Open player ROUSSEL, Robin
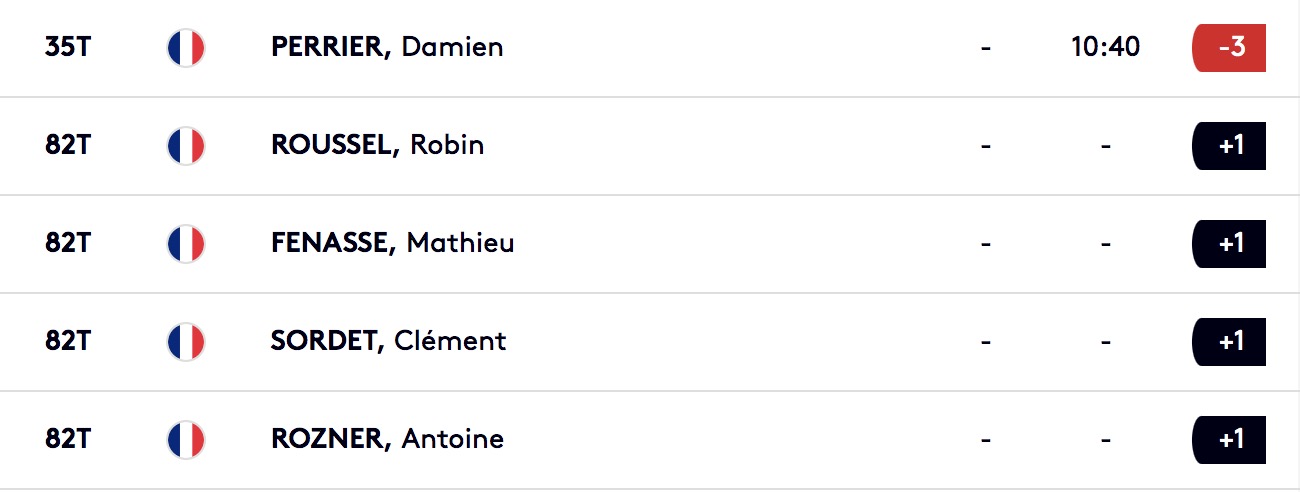 click(377, 145)
